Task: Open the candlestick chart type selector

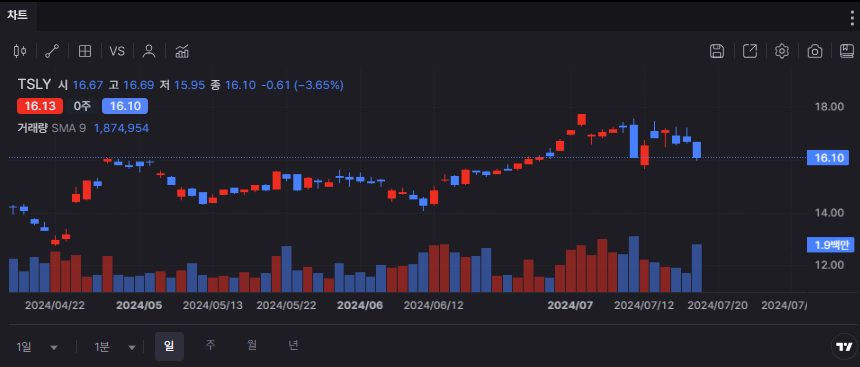Action: [20, 51]
